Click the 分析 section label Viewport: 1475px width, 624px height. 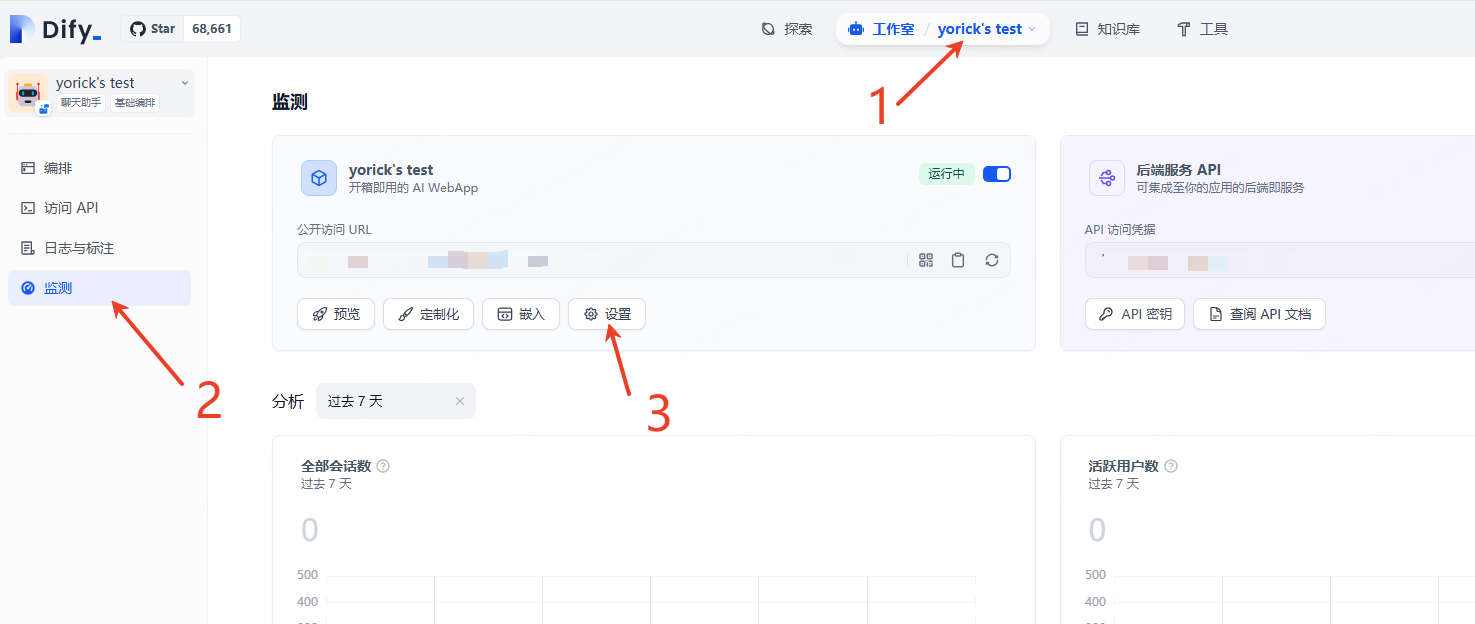(288, 401)
